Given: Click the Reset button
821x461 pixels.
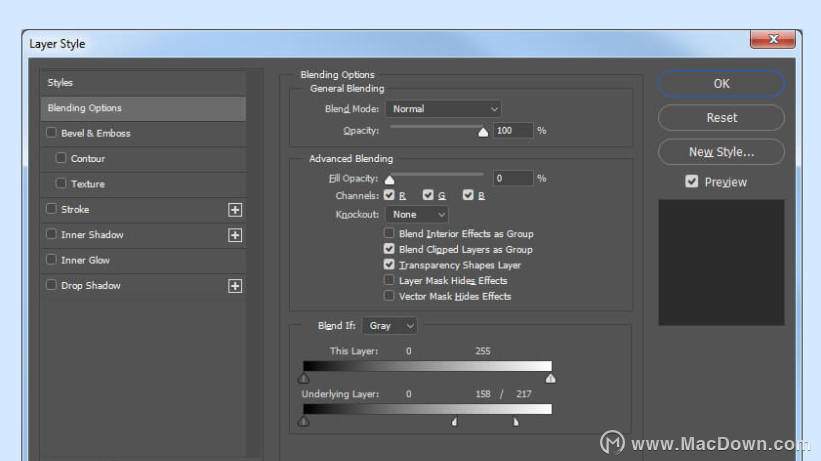Looking at the screenshot, I should (721, 118).
